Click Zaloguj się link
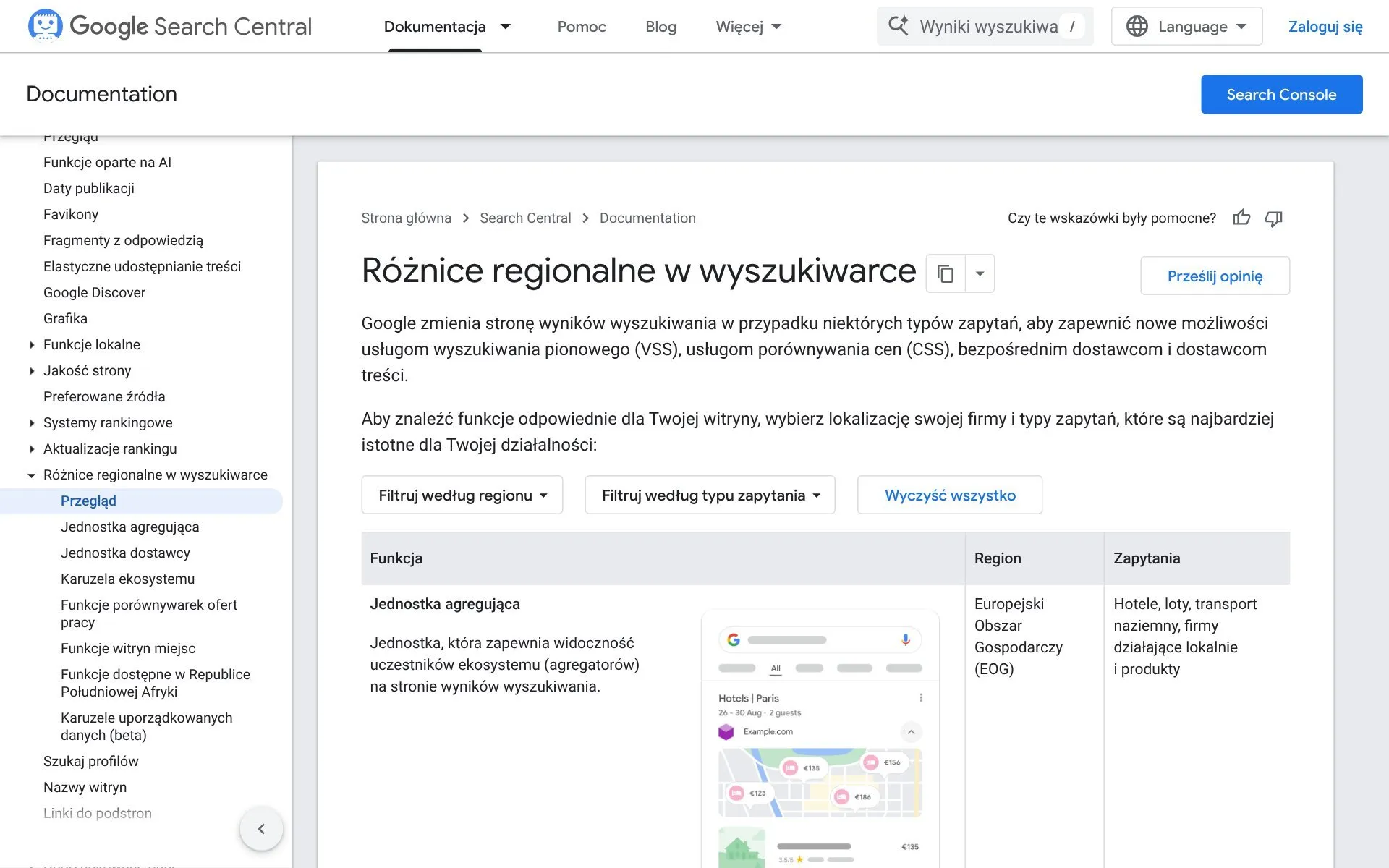This screenshot has height=868, width=1389. (1325, 27)
